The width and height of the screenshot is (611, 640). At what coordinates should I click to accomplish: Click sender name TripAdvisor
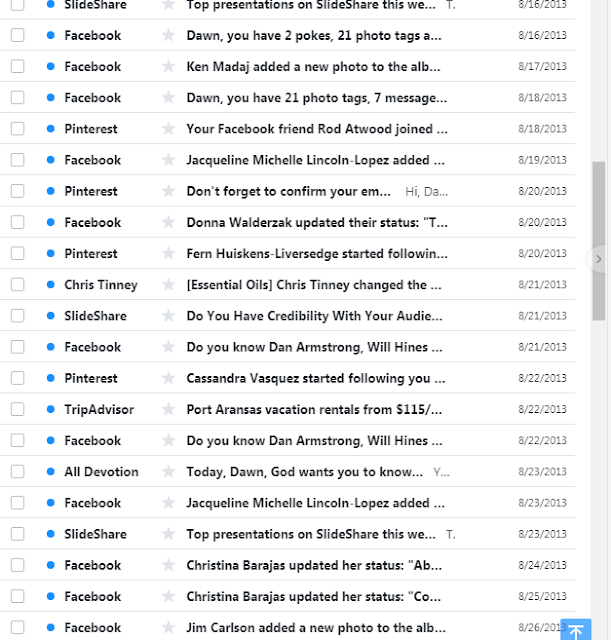(x=99, y=409)
